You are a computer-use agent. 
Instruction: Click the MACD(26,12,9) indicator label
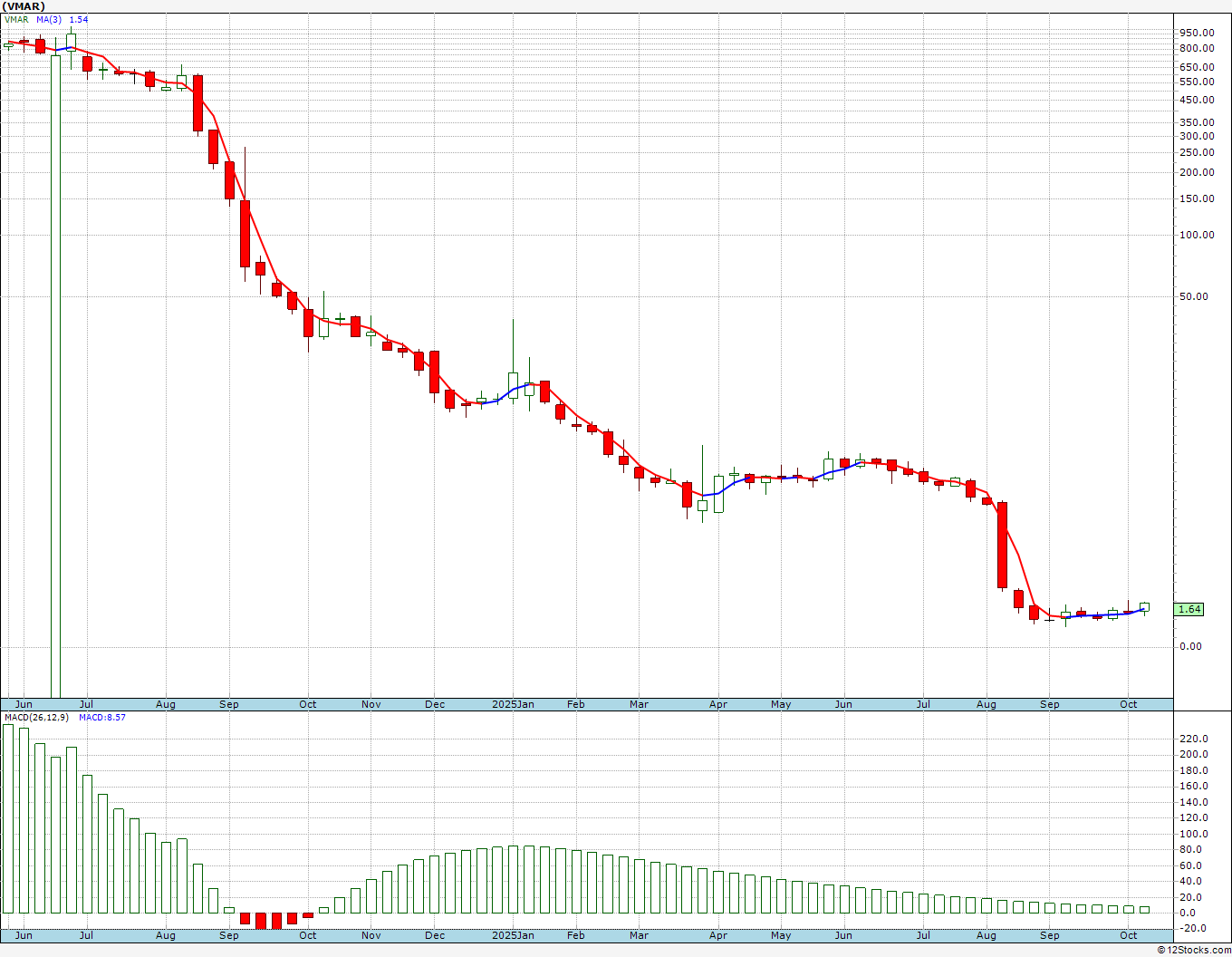coord(36,717)
